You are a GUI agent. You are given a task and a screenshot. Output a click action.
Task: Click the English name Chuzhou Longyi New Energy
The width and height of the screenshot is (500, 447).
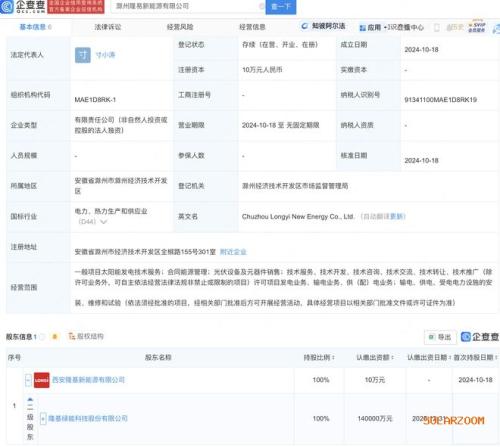point(297,216)
